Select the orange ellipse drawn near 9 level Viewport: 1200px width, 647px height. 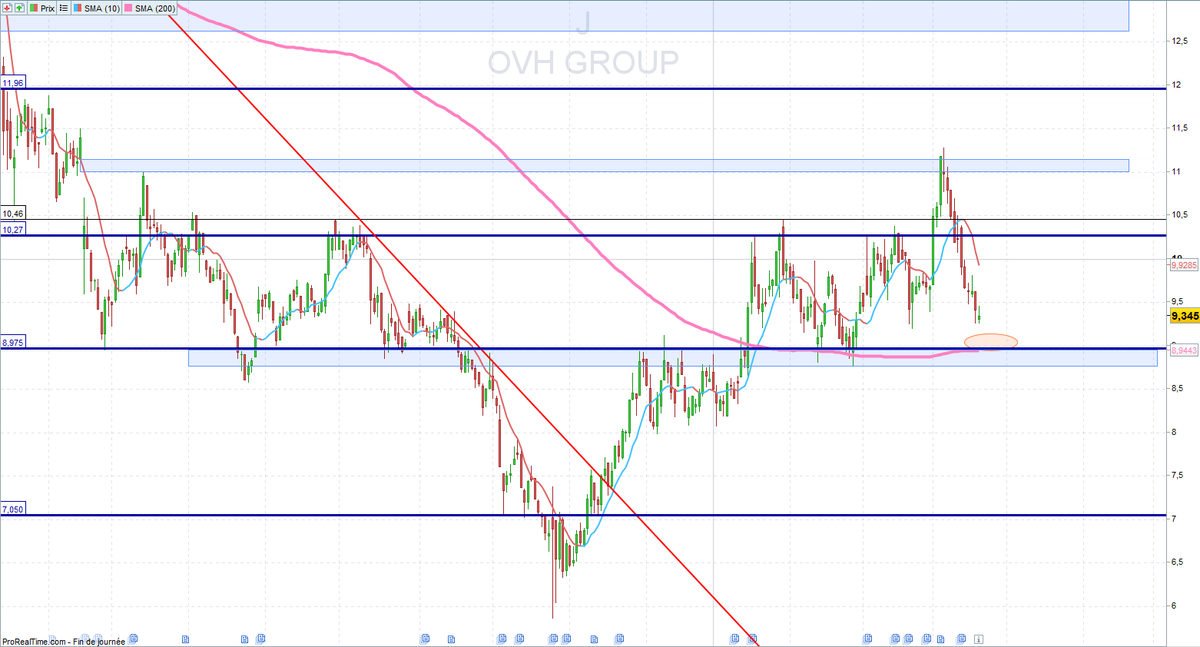(991, 342)
